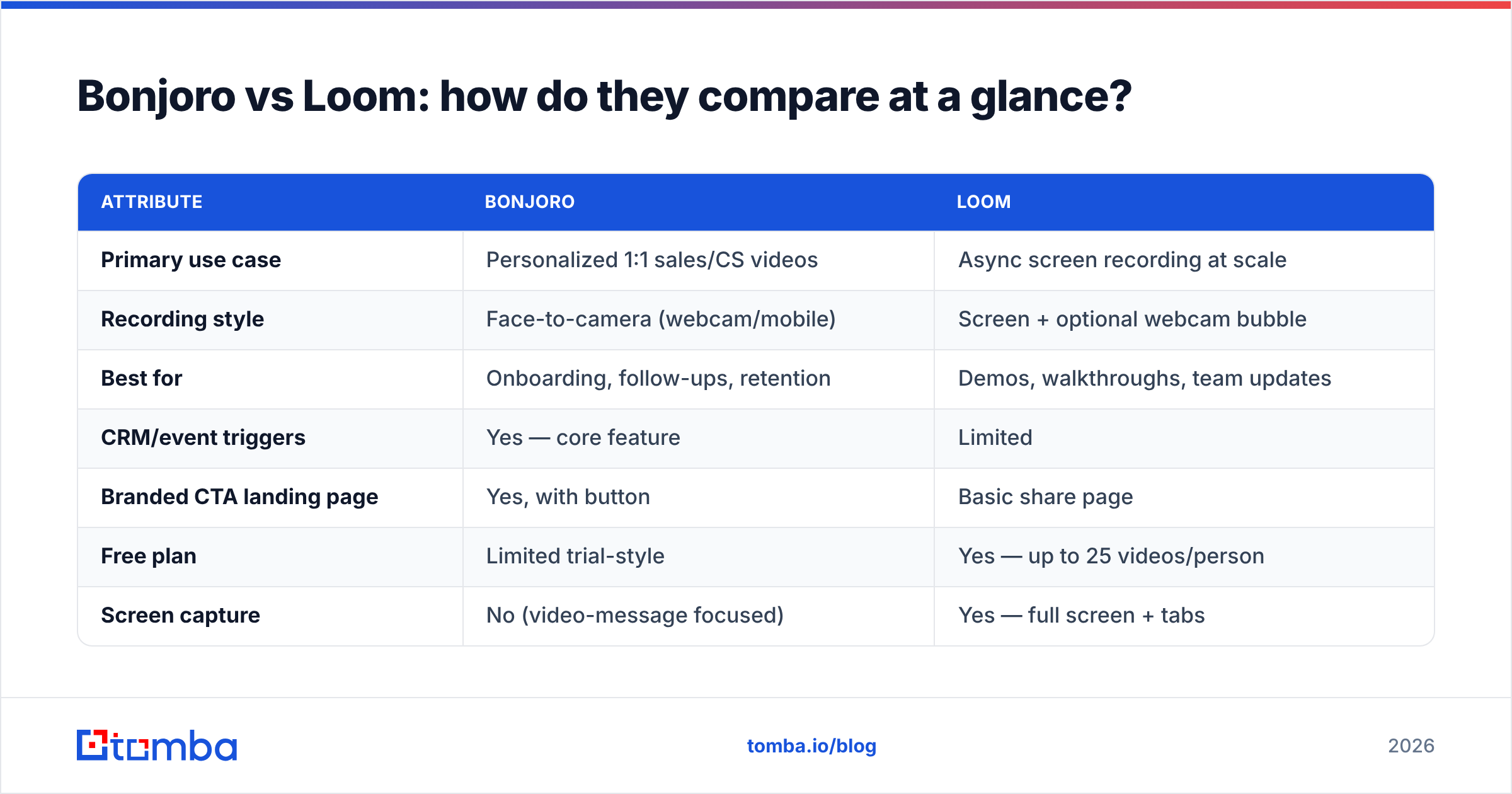Screen dimensions: 1512x794
Task: Click the 'Best for' row label
Action: click(142, 378)
